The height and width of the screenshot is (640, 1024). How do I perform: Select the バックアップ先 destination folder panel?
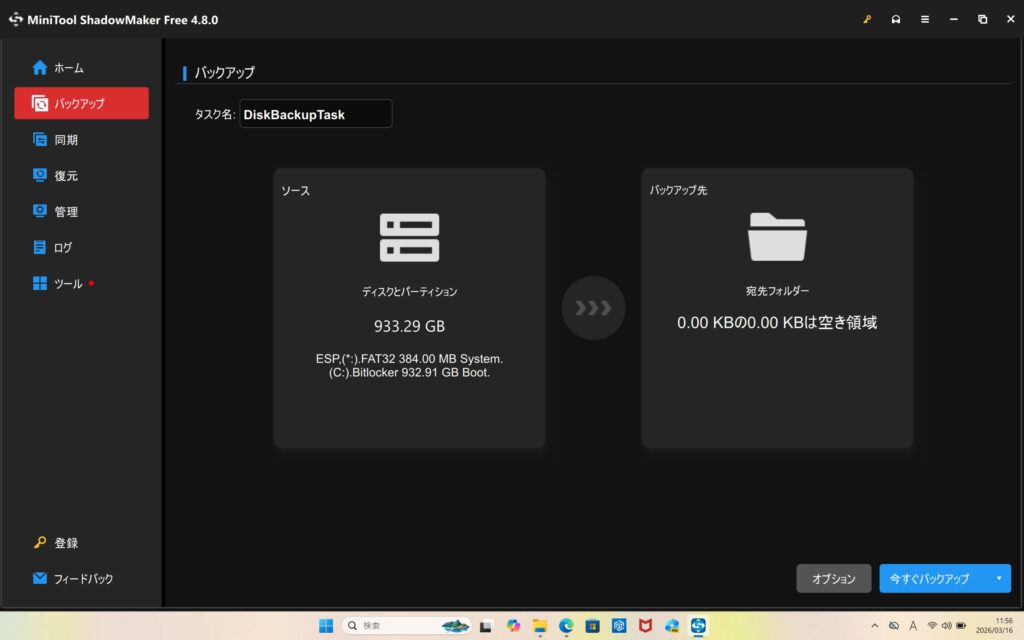[777, 307]
